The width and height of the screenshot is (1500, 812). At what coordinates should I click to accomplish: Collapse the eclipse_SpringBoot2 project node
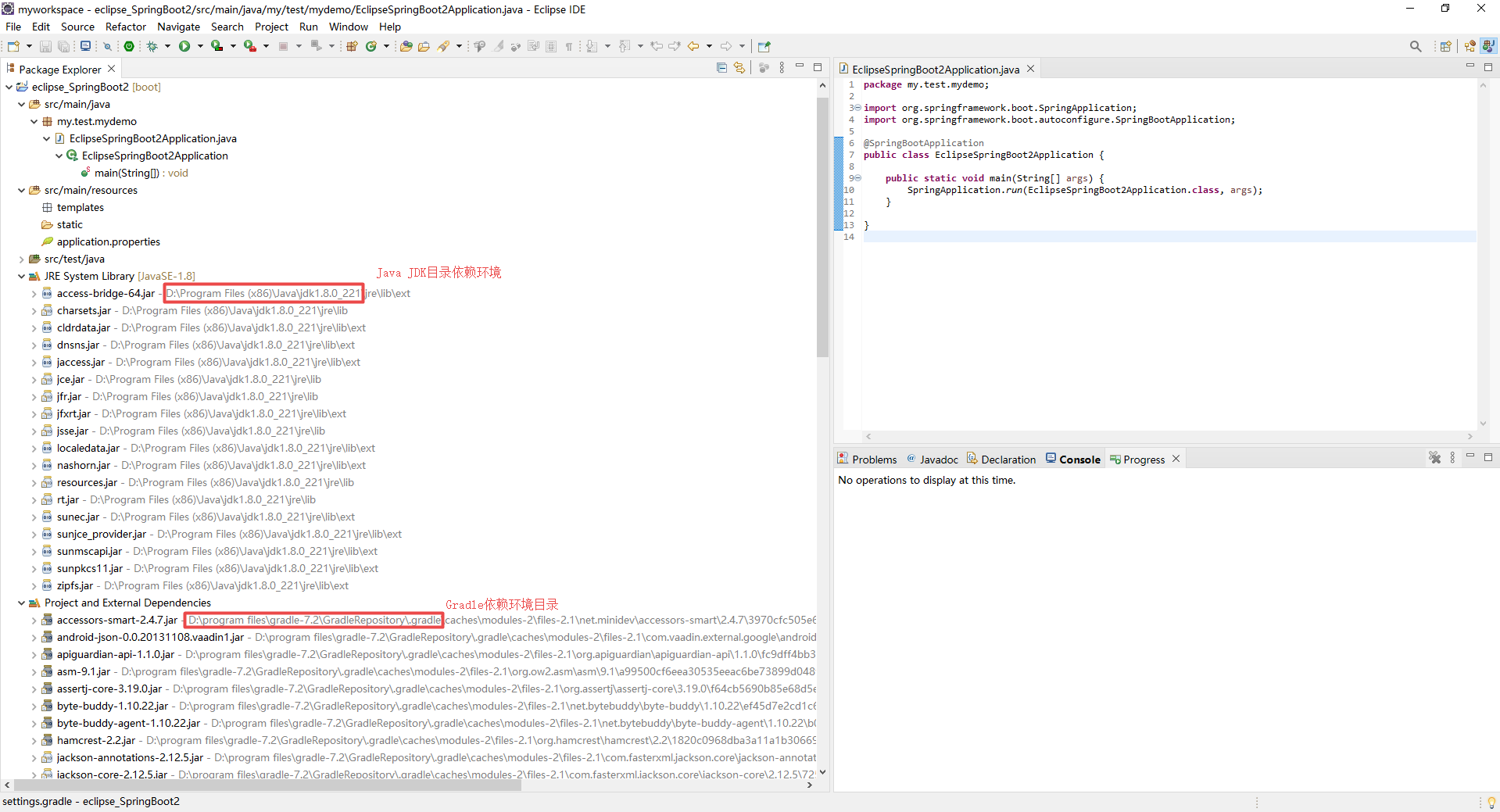[x=9, y=87]
